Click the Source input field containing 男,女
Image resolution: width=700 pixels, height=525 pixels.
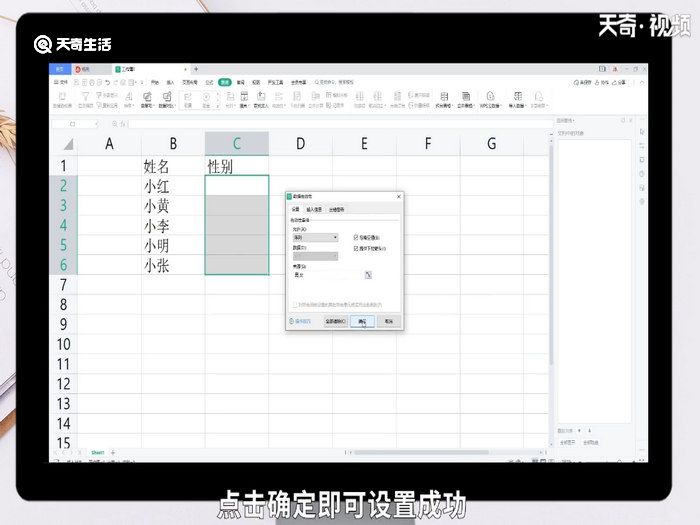point(328,275)
